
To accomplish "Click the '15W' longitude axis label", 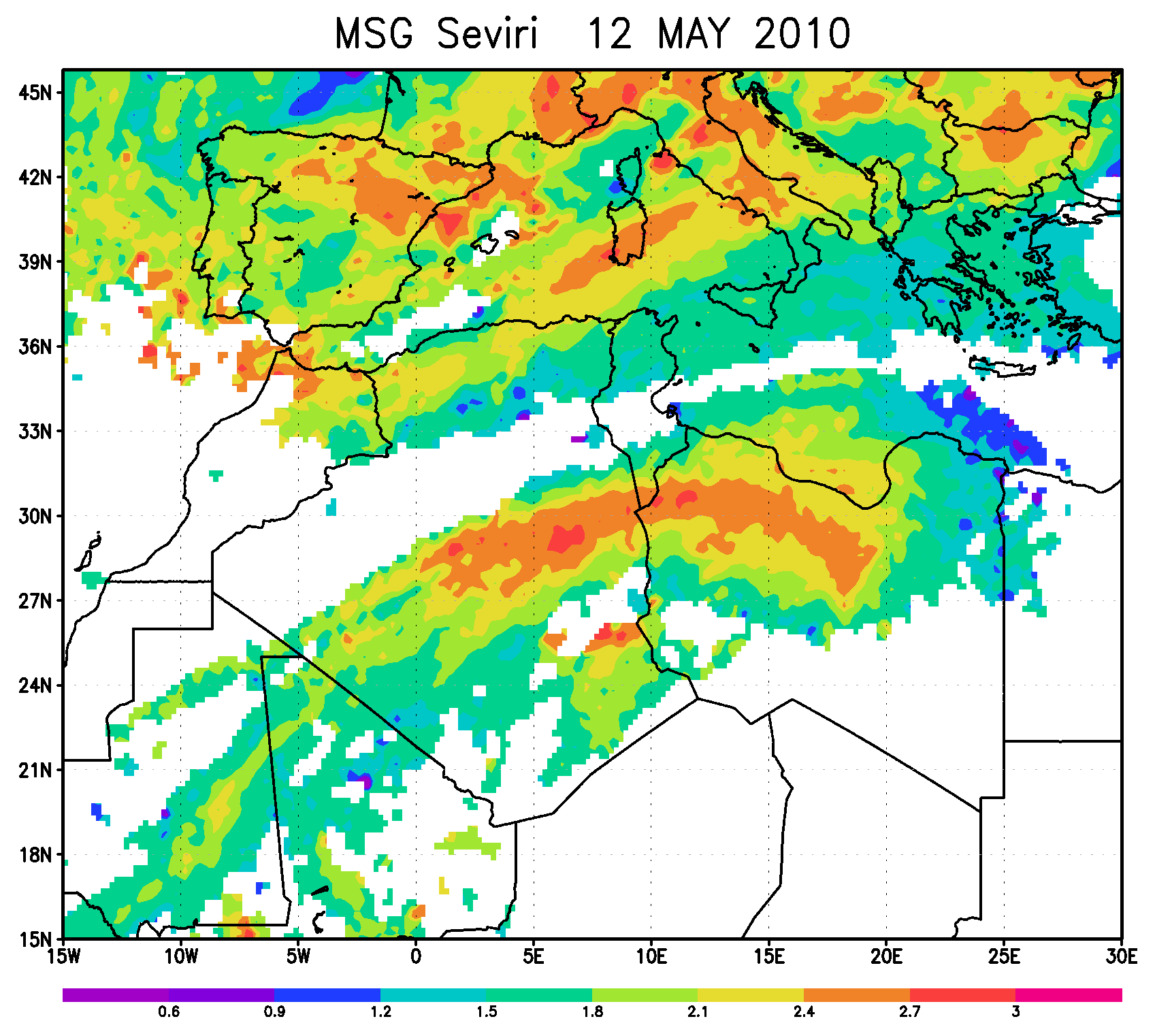I will (x=64, y=956).
